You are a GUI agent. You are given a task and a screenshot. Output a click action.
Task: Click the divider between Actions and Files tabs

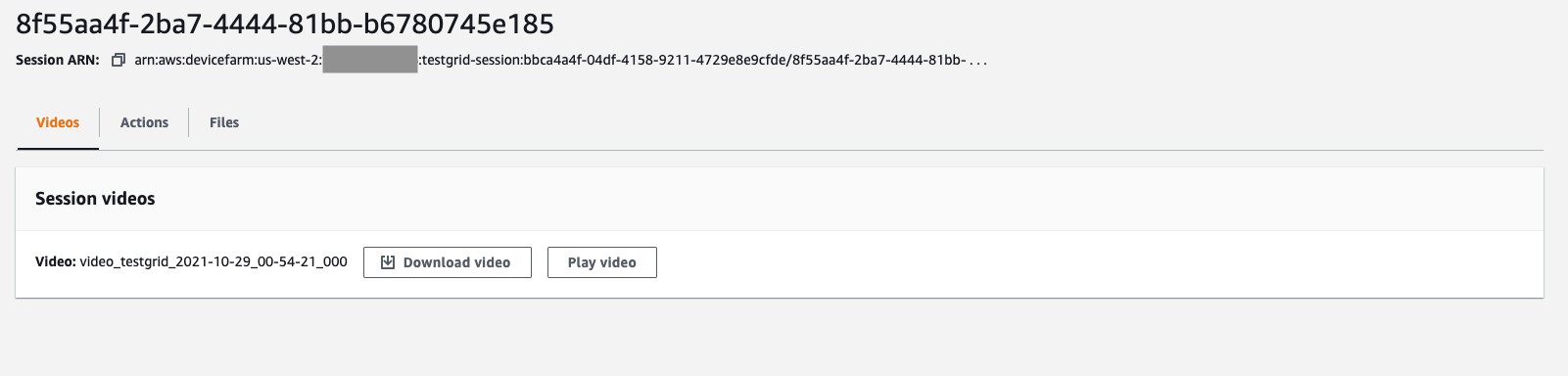[188, 122]
